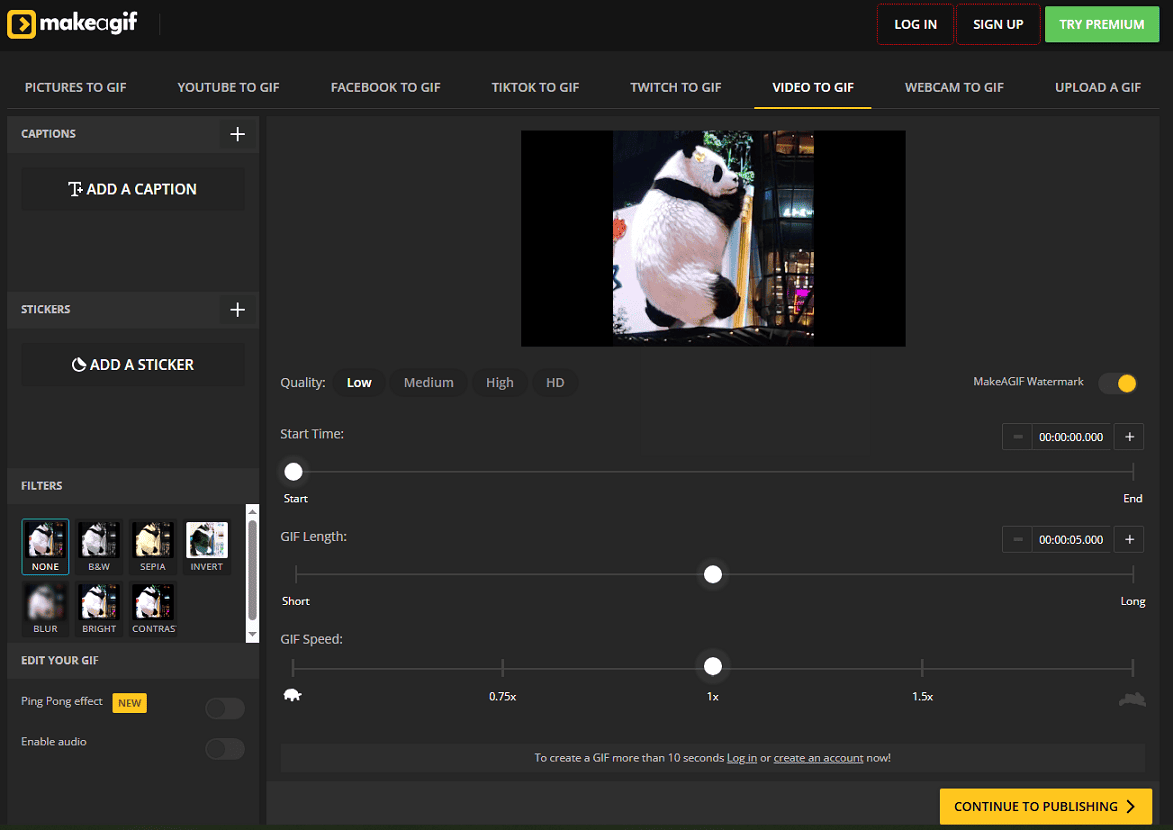Select the None filter thumbnail

tap(46, 547)
